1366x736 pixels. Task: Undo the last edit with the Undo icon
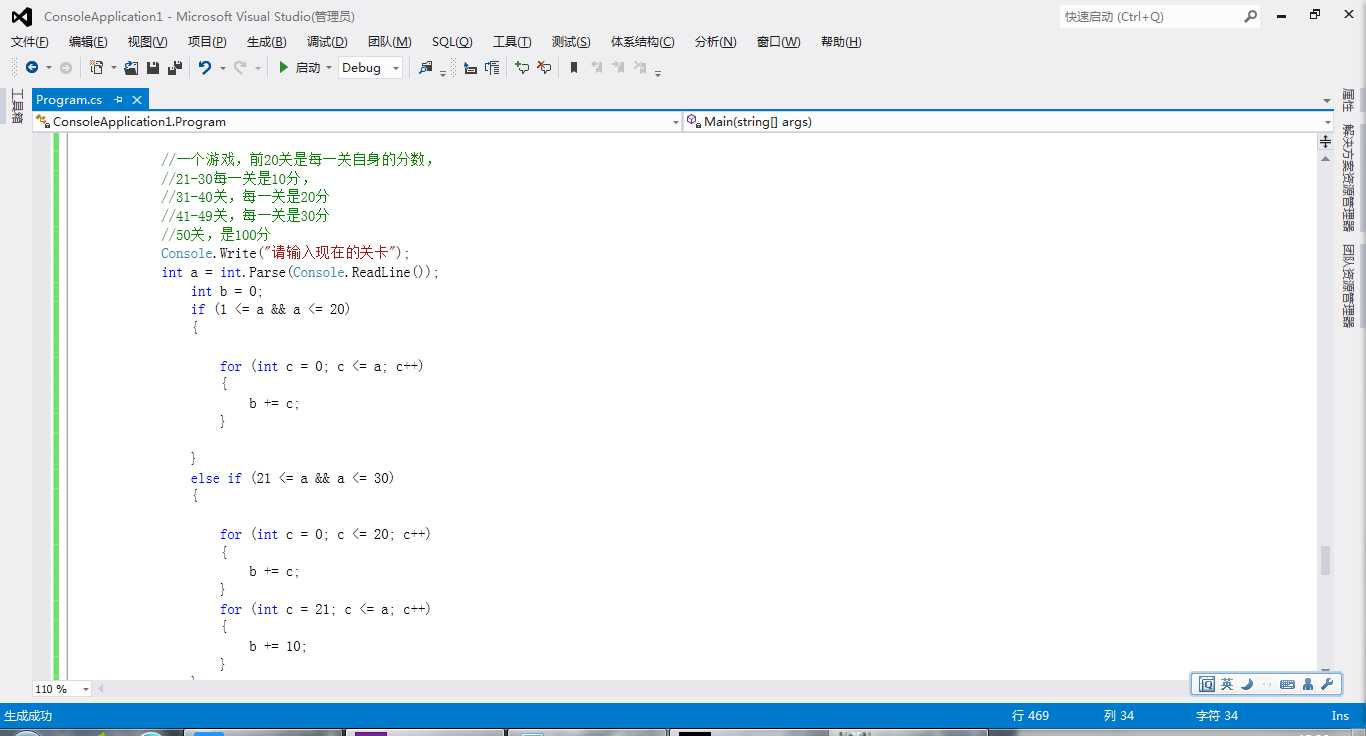tap(205, 68)
